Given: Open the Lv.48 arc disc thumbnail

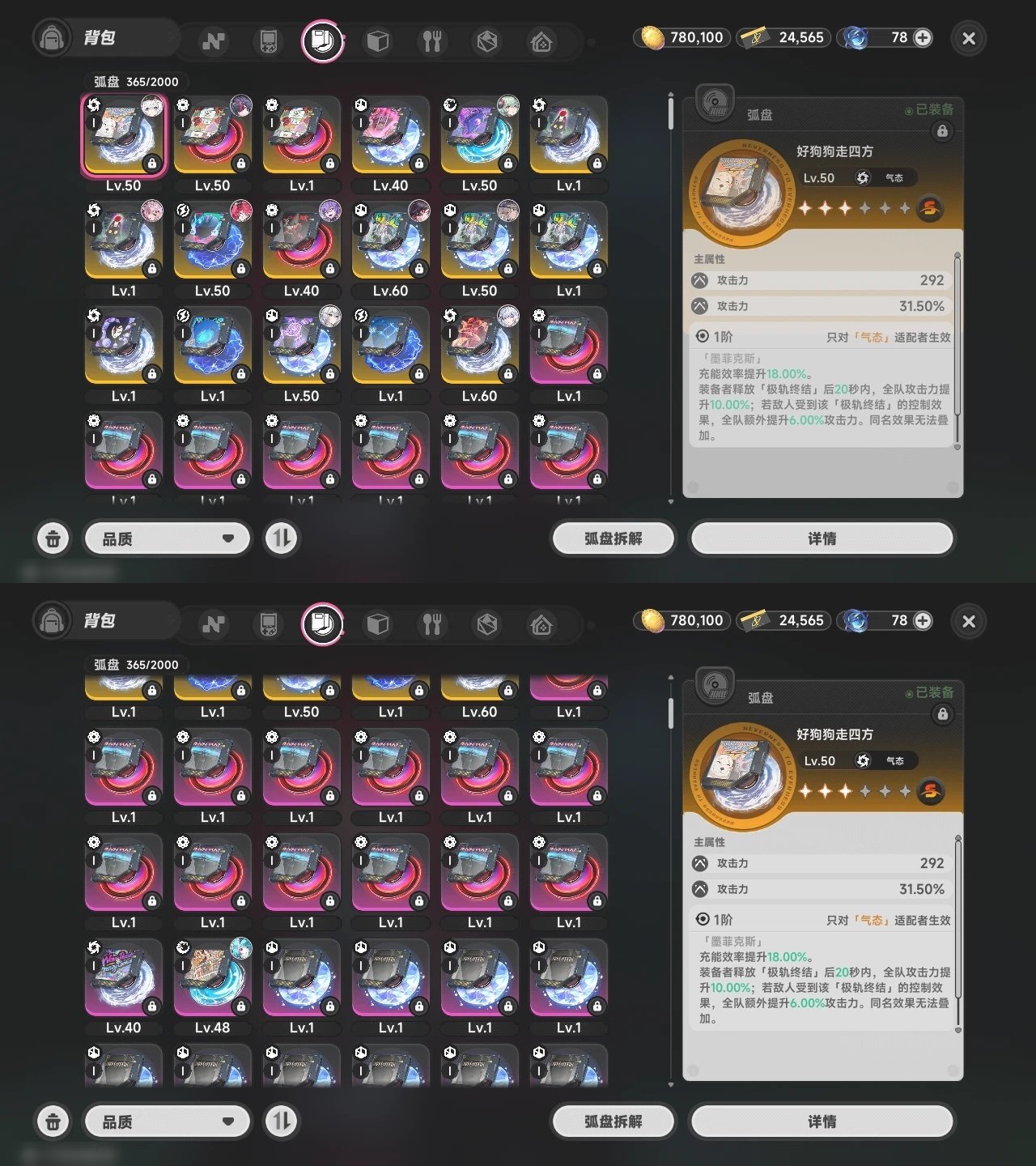Looking at the screenshot, I should pos(212,978).
